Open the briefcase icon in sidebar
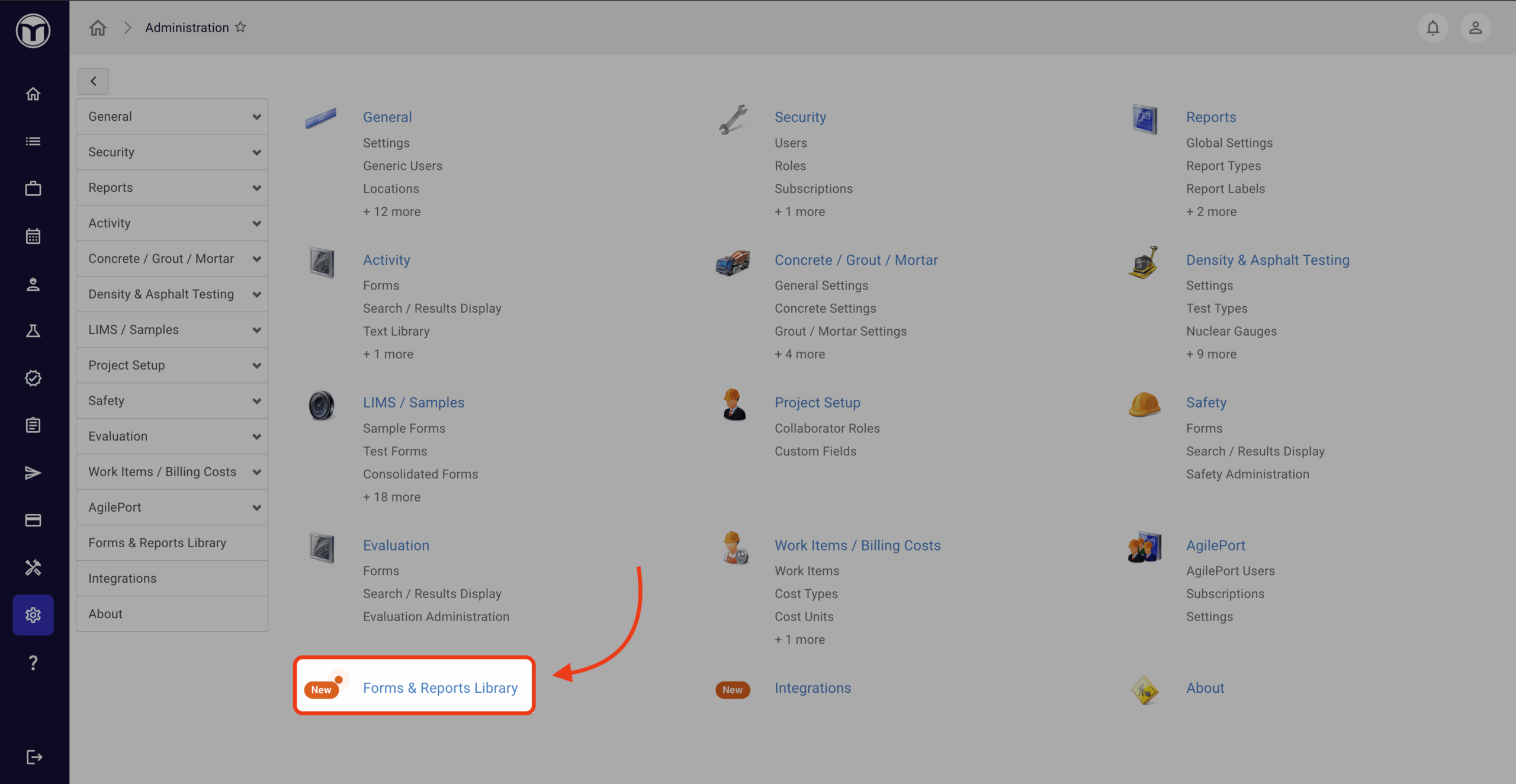 coord(33,189)
